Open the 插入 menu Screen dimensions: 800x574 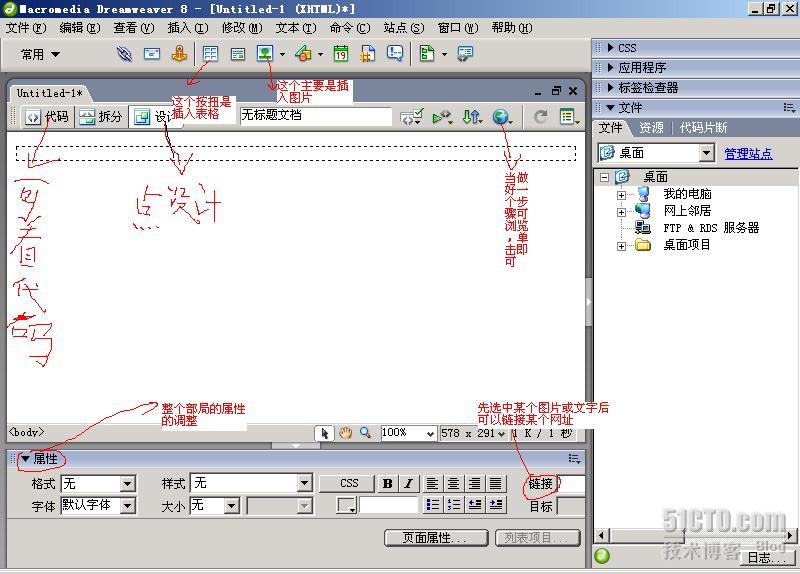click(x=188, y=28)
